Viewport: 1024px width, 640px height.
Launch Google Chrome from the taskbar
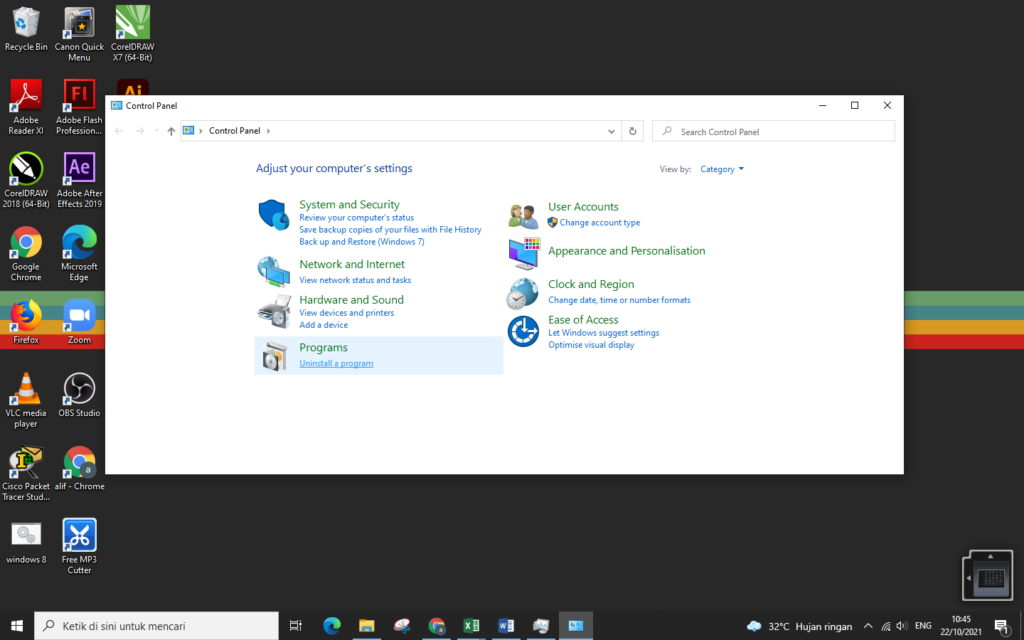pos(436,626)
